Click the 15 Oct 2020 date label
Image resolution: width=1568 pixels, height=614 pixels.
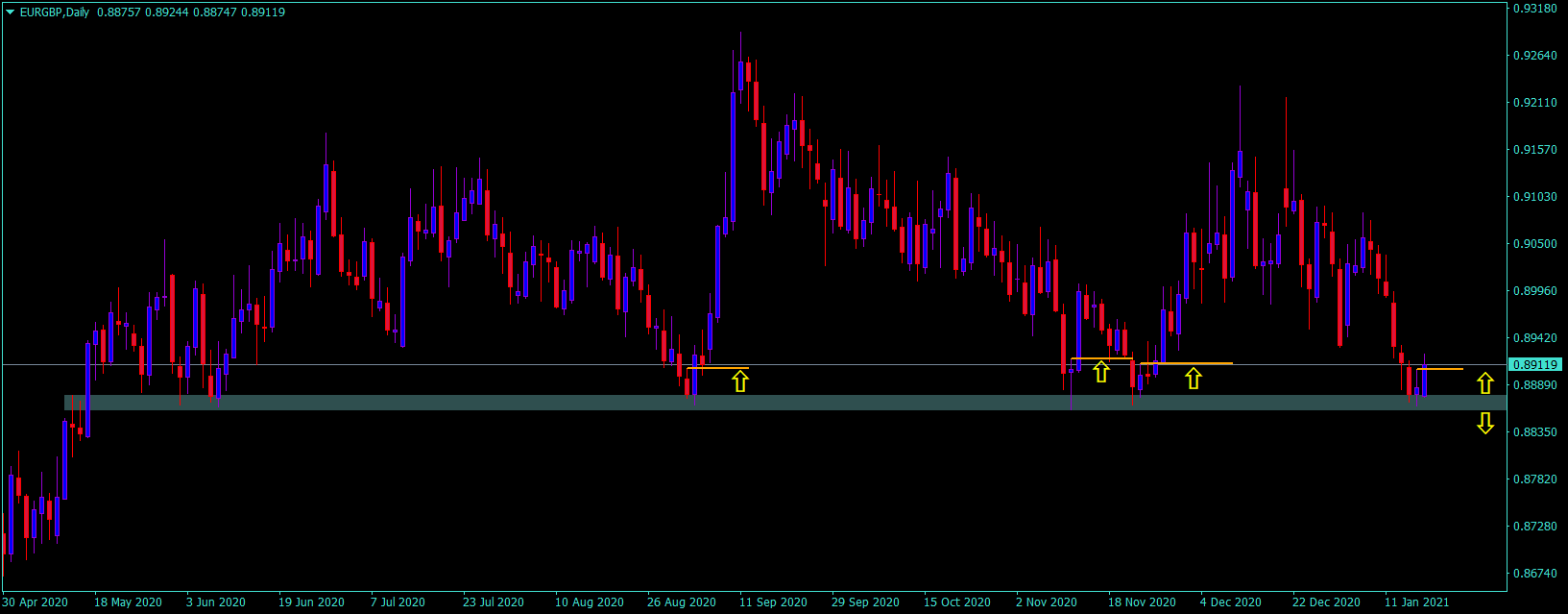coord(957,602)
